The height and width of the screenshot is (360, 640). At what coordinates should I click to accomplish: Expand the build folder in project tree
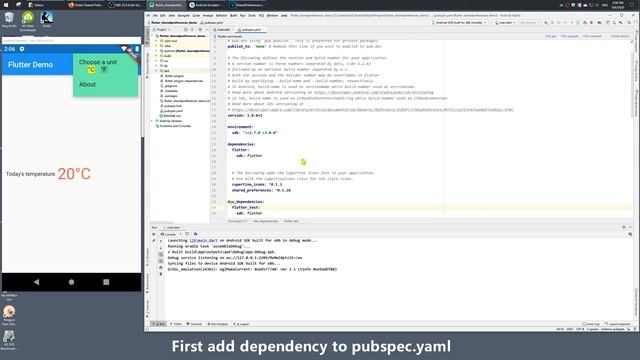click(156, 56)
